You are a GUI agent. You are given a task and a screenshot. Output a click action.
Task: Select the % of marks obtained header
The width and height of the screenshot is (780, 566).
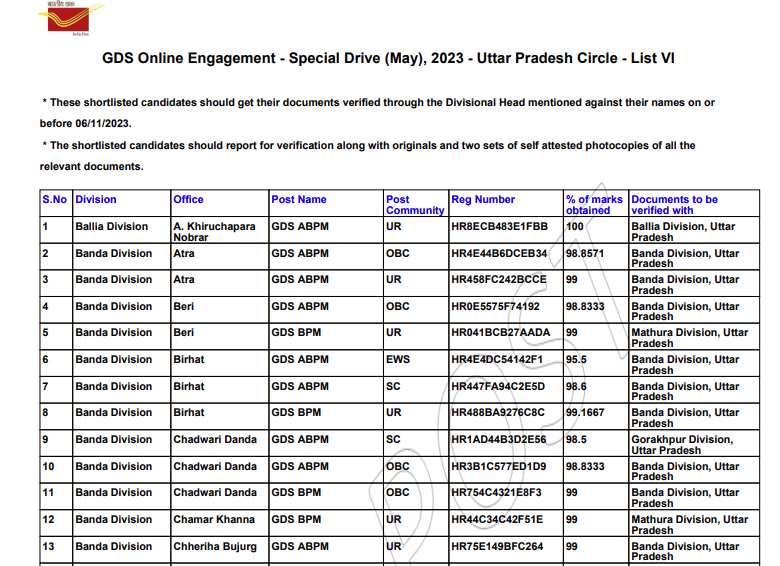(x=594, y=205)
